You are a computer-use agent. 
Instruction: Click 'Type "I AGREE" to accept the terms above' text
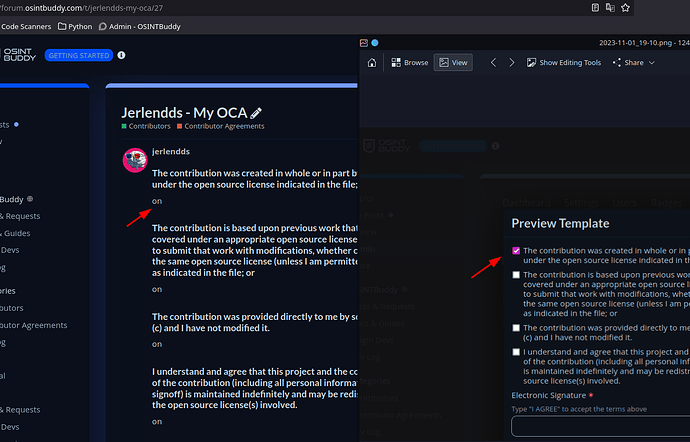coord(579,409)
